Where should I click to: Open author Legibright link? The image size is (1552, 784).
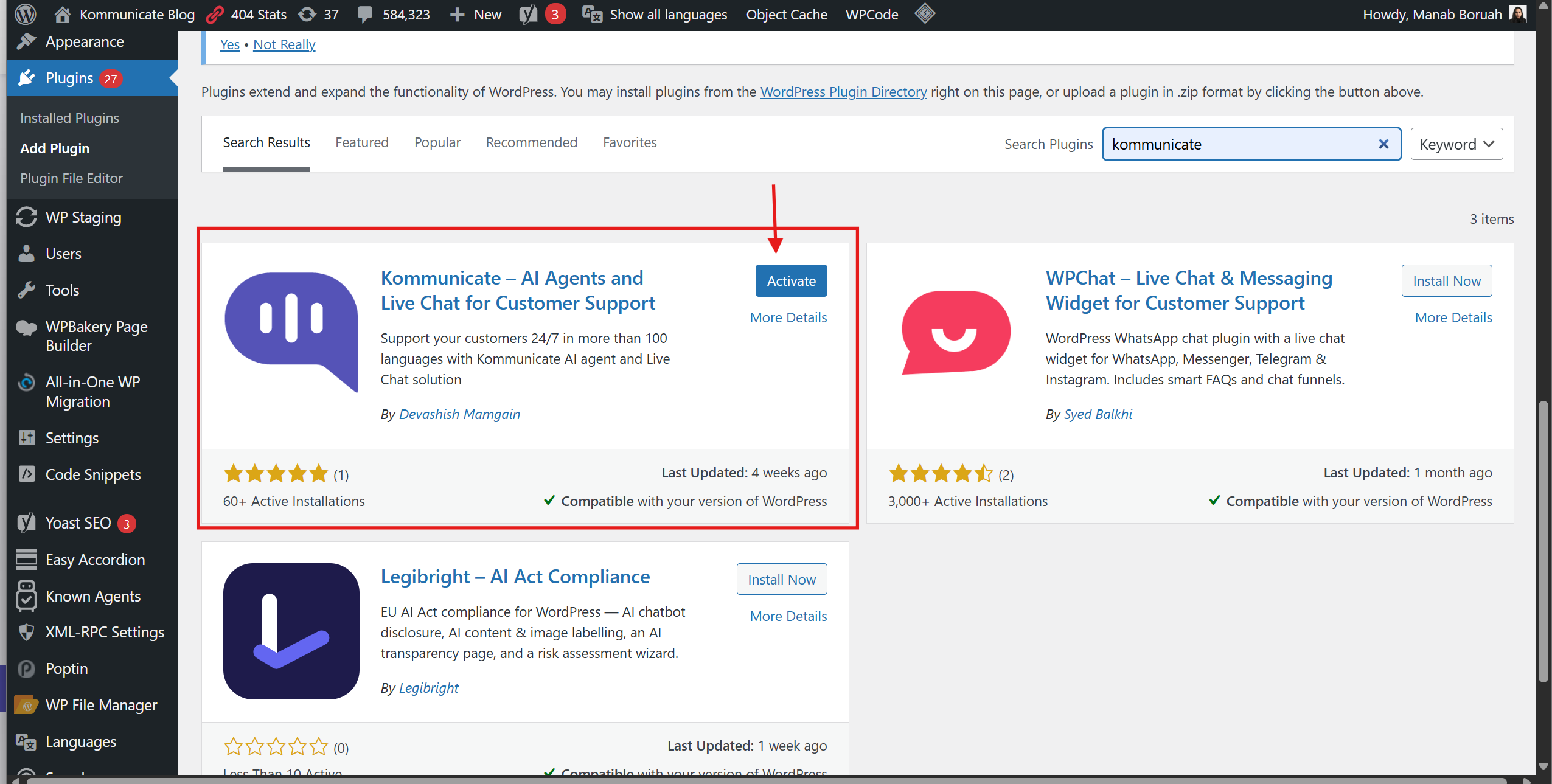coord(428,688)
